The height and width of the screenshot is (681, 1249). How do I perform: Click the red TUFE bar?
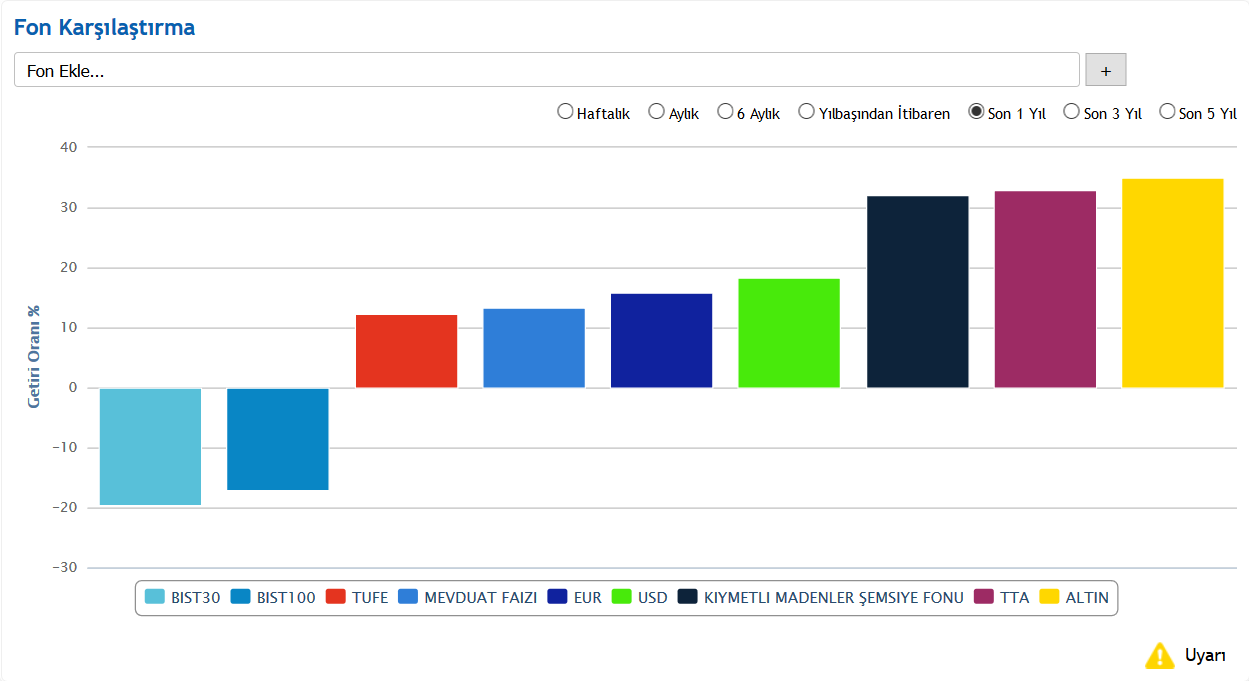(406, 351)
